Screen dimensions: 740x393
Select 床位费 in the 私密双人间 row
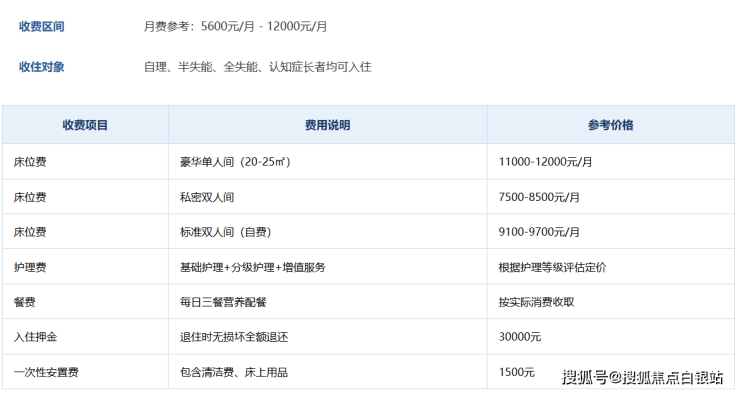(30, 197)
